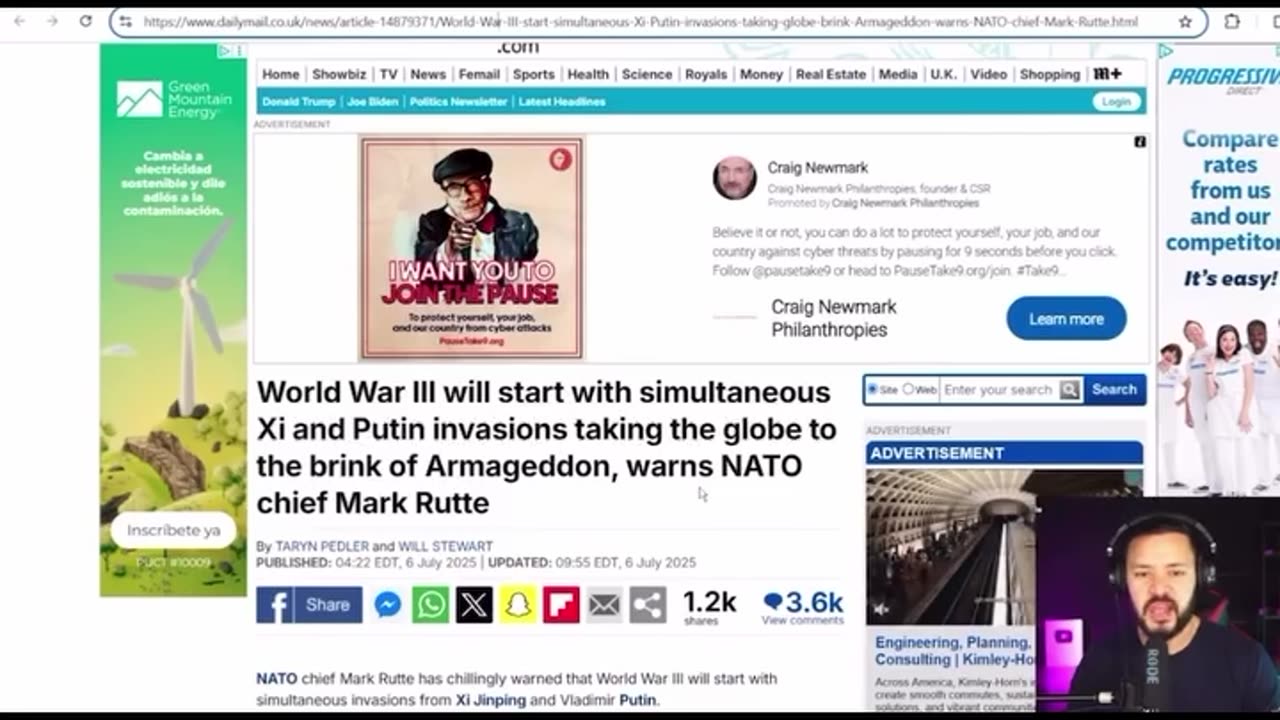Share article via WhatsApp icon

click(431, 605)
